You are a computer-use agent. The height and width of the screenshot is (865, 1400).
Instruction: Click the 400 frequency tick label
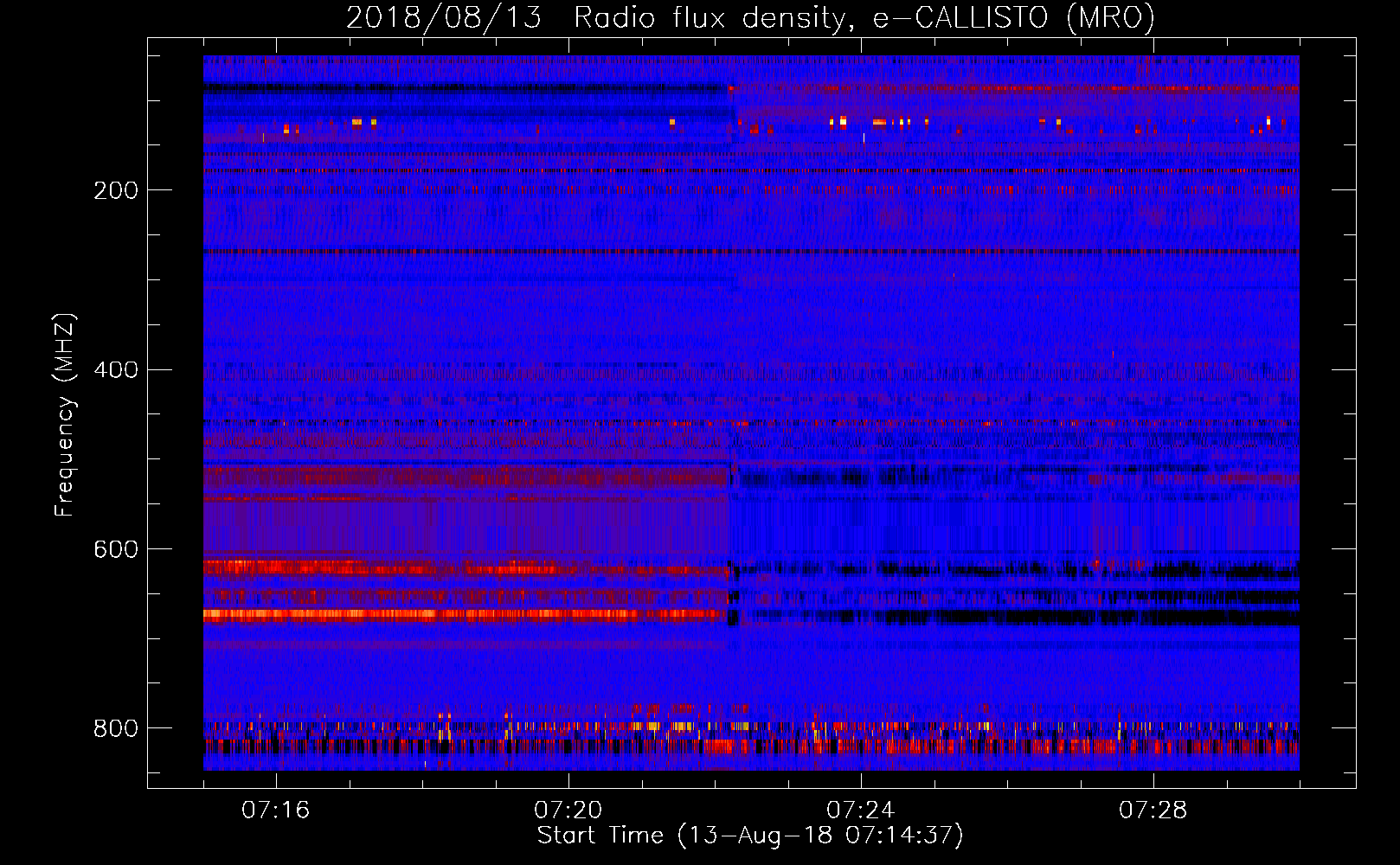click(115, 370)
